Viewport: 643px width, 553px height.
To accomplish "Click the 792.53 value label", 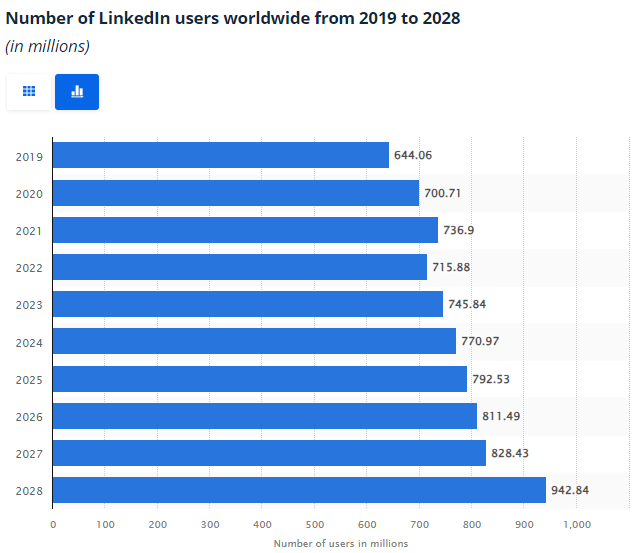I will click(x=491, y=379).
